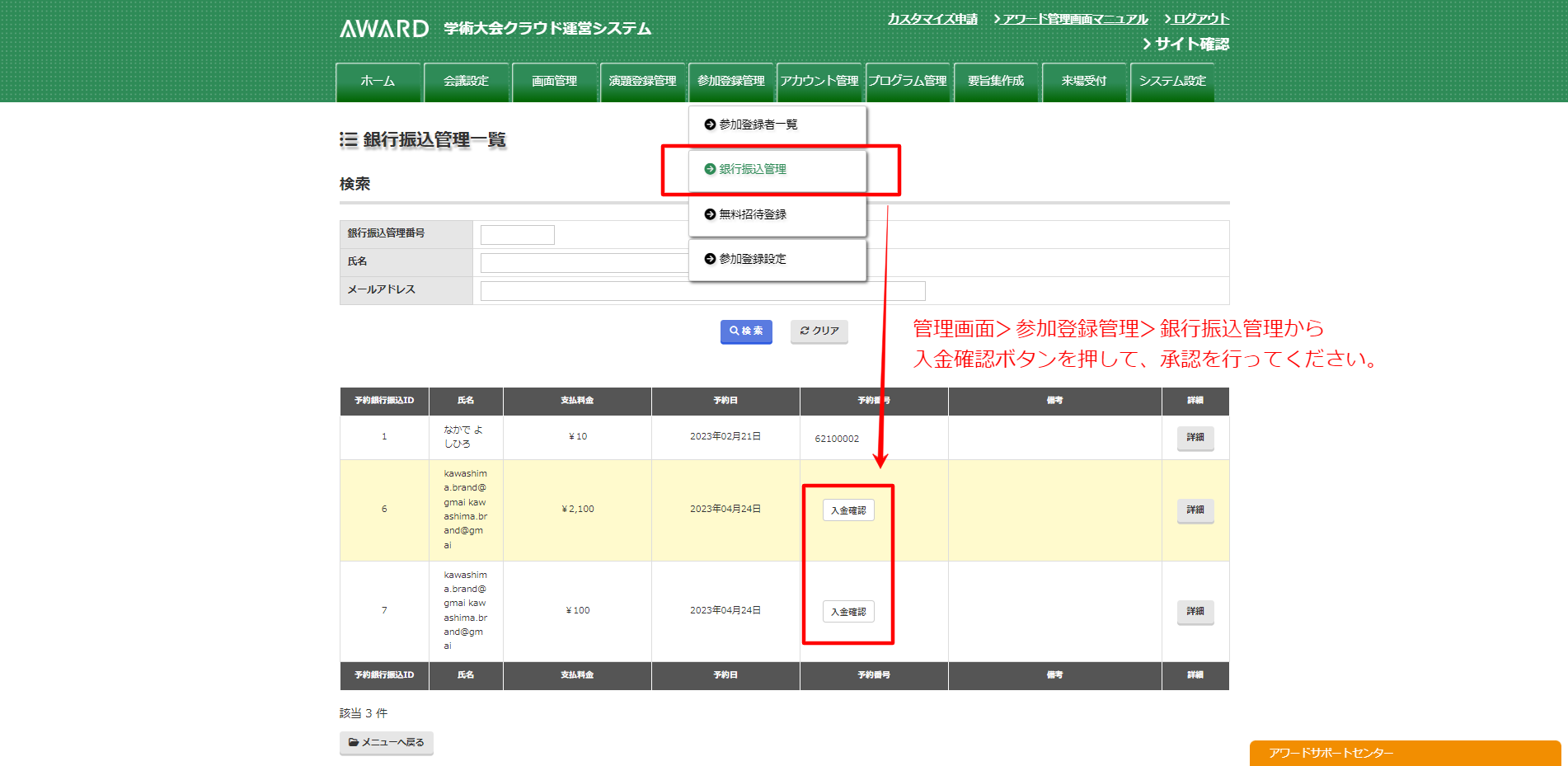The height and width of the screenshot is (766, 1568).
Task: Click メニューへ戻る folder button
Action: pyautogui.click(x=386, y=743)
